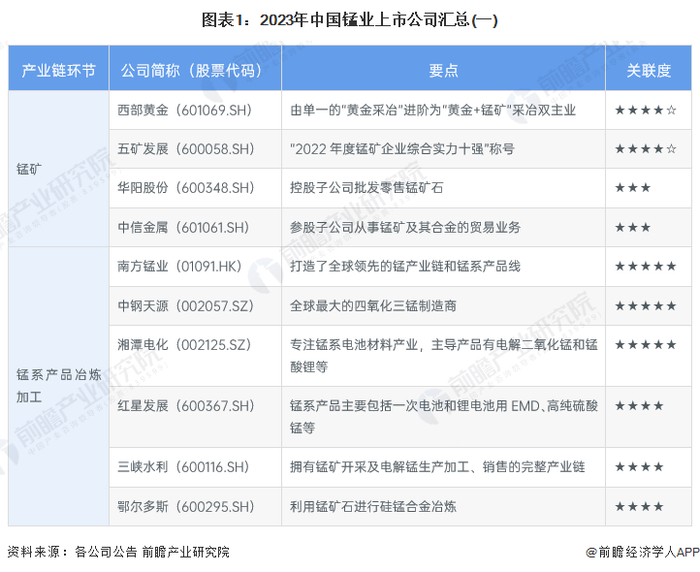Click four-star rating in 三峡水利 row
The image size is (700, 572).
pos(639,467)
